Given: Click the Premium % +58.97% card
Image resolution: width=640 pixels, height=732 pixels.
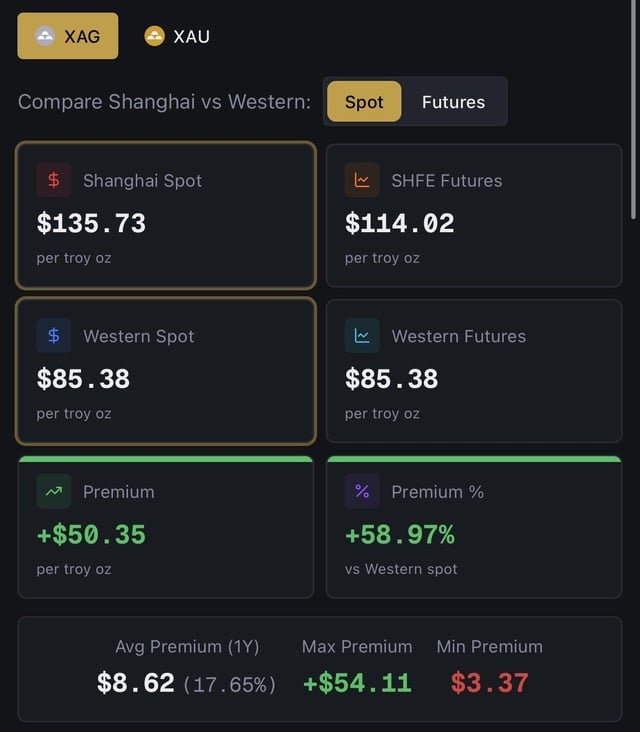Looking at the screenshot, I should tap(474, 528).
